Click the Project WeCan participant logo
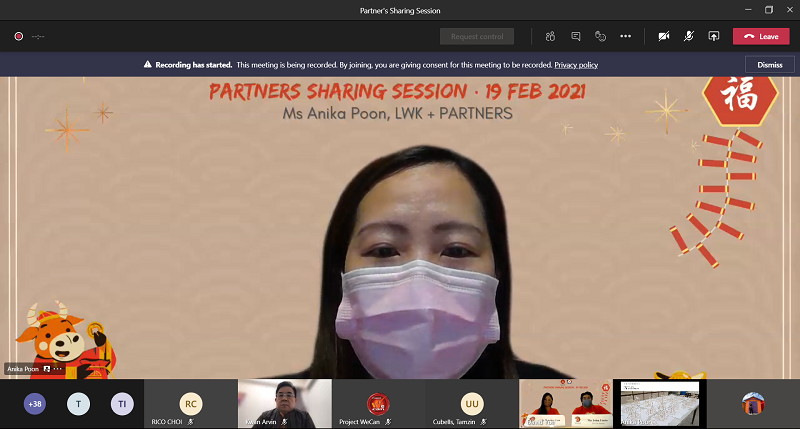The height and width of the screenshot is (429, 800). coord(378,403)
